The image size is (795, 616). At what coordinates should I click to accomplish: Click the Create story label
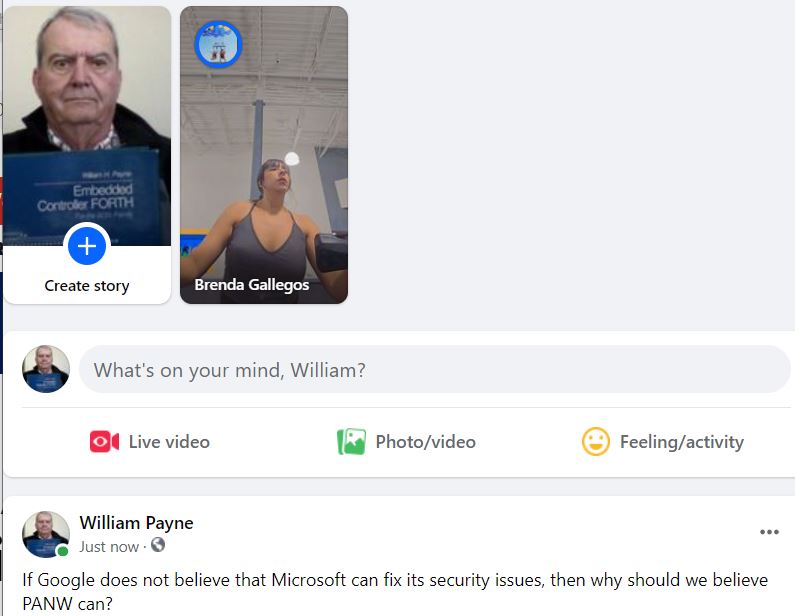pos(87,286)
